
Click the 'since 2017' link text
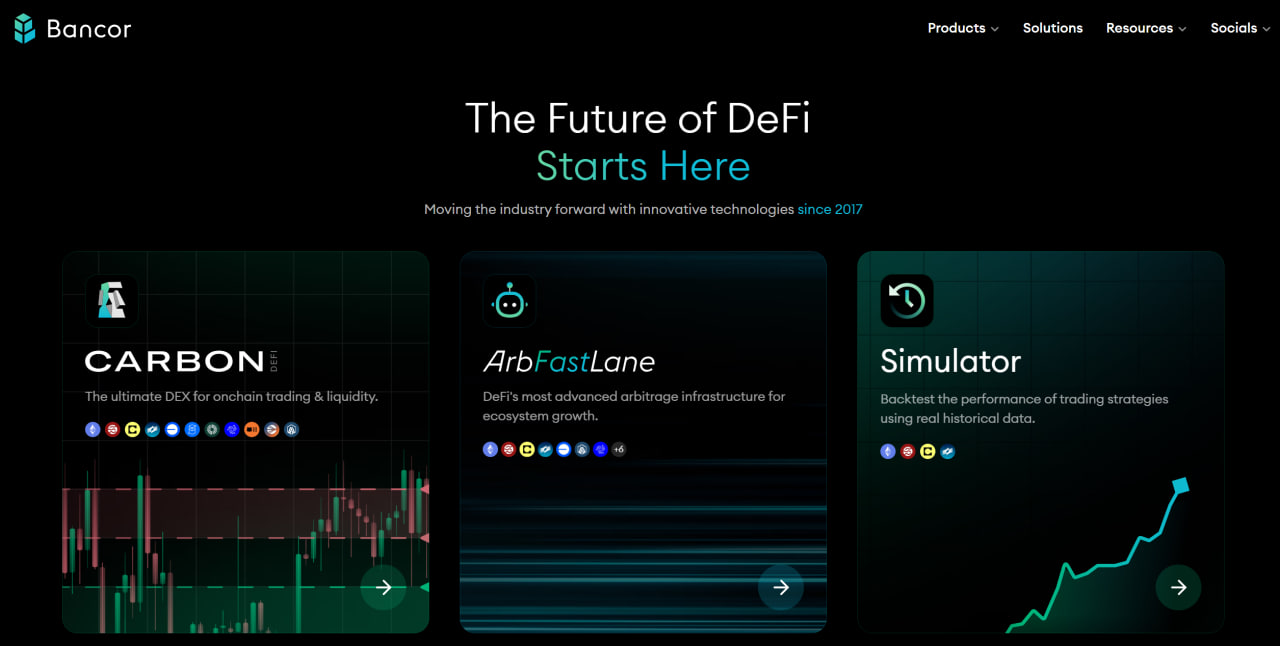point(830,209)
